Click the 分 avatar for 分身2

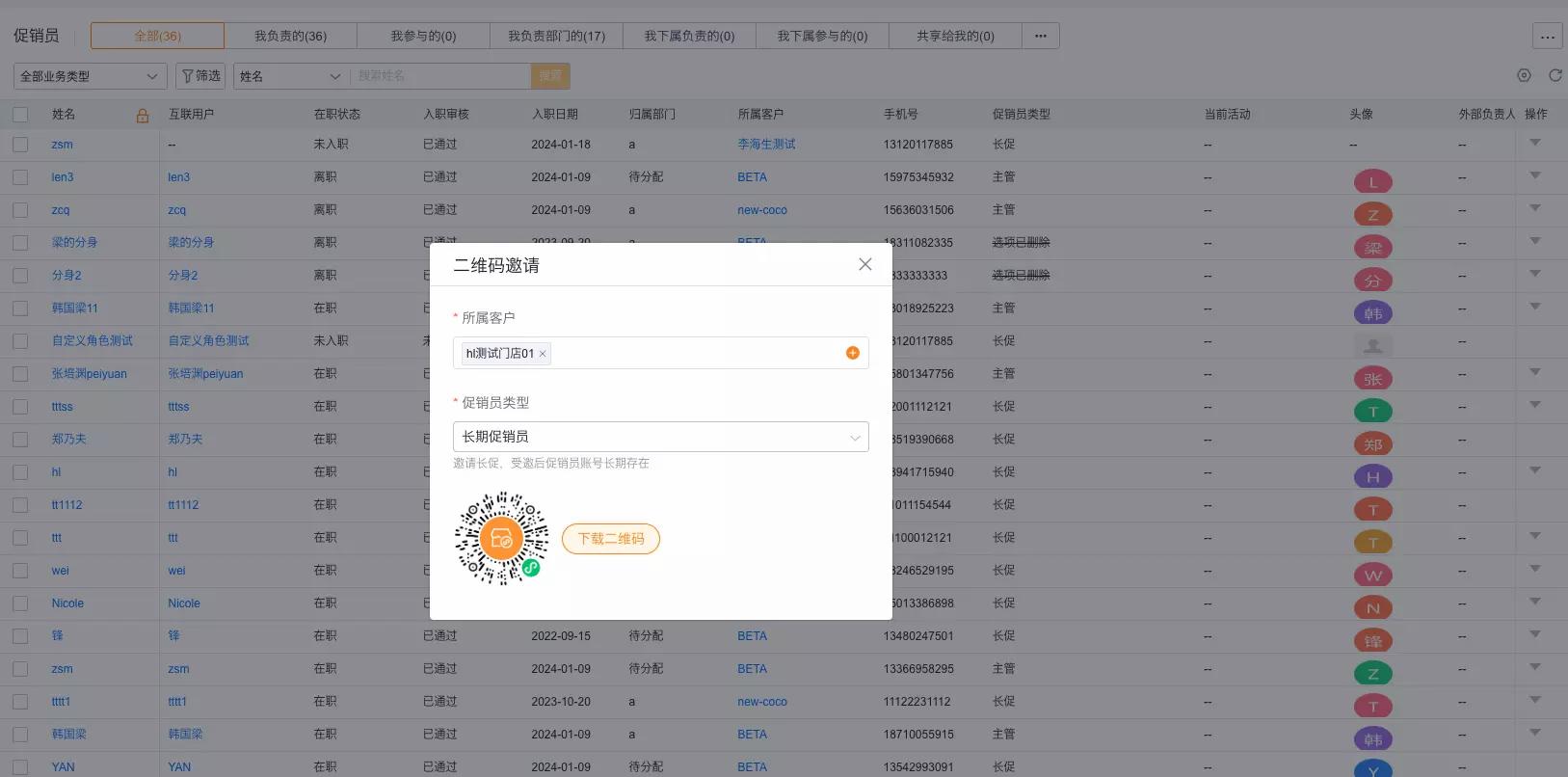pyautogui.click(x=1373, y=280)
